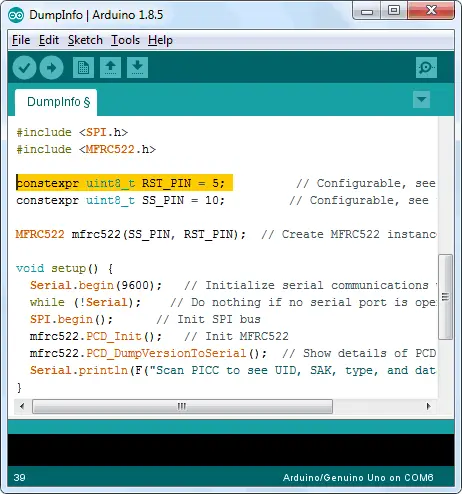This screenshot has height=494, width=462.
Task: Click the Arduino logo in title bar
Action: [16, 15]
